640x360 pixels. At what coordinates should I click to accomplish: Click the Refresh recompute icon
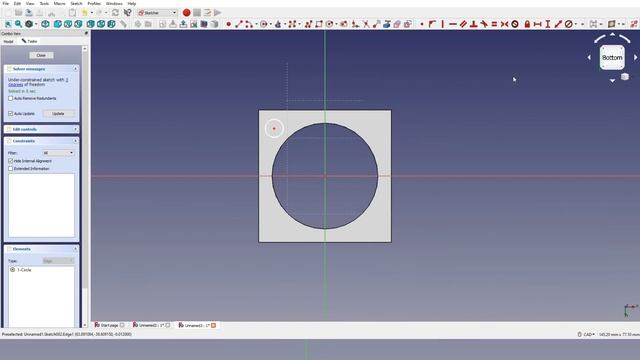[116, 13]
